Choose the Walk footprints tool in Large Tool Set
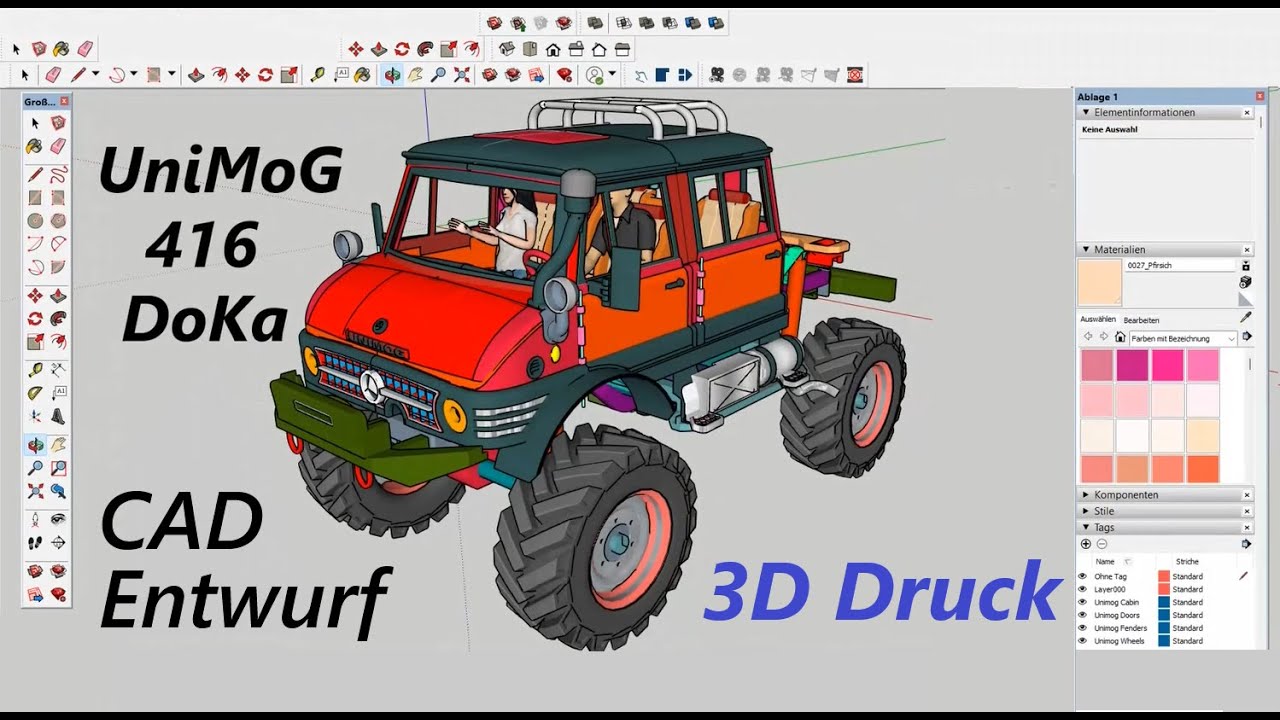The height and width of the screenshot is (720, 1280). click(35, 543)
